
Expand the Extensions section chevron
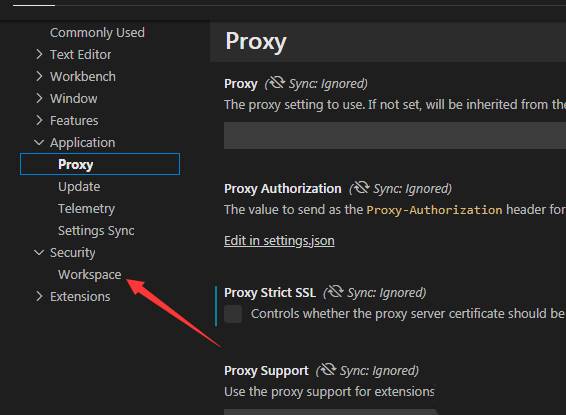pos(39,296)
